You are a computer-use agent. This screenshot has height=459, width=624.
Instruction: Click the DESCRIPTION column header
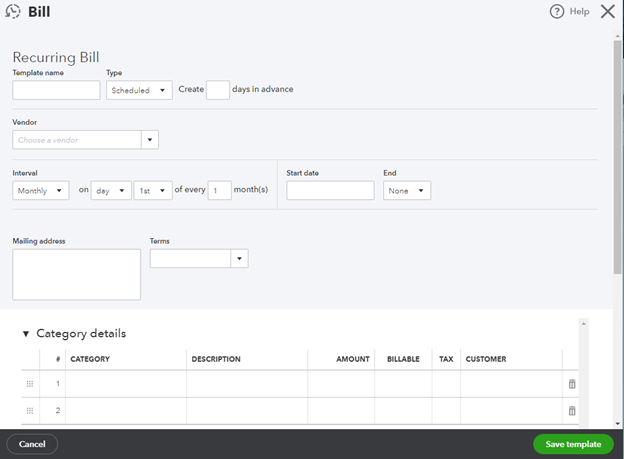[216, 359]
